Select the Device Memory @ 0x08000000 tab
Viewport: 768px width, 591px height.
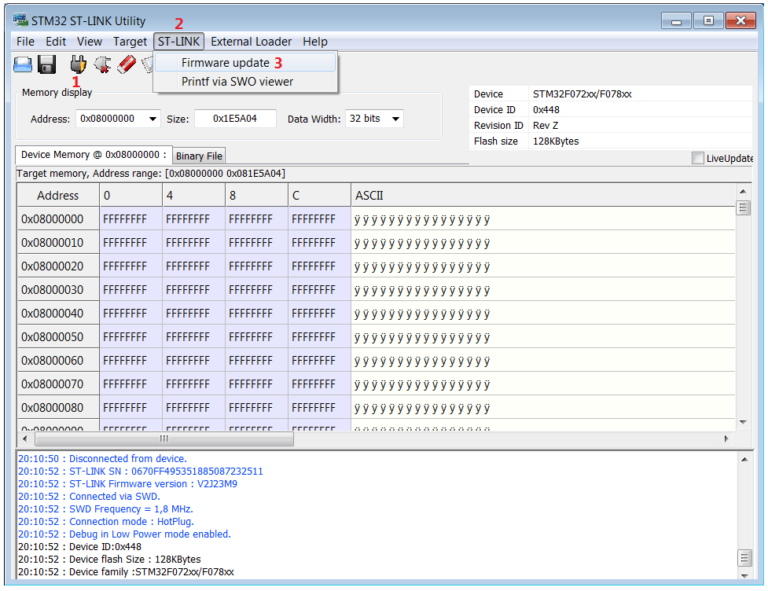click(x=94, y=155)
